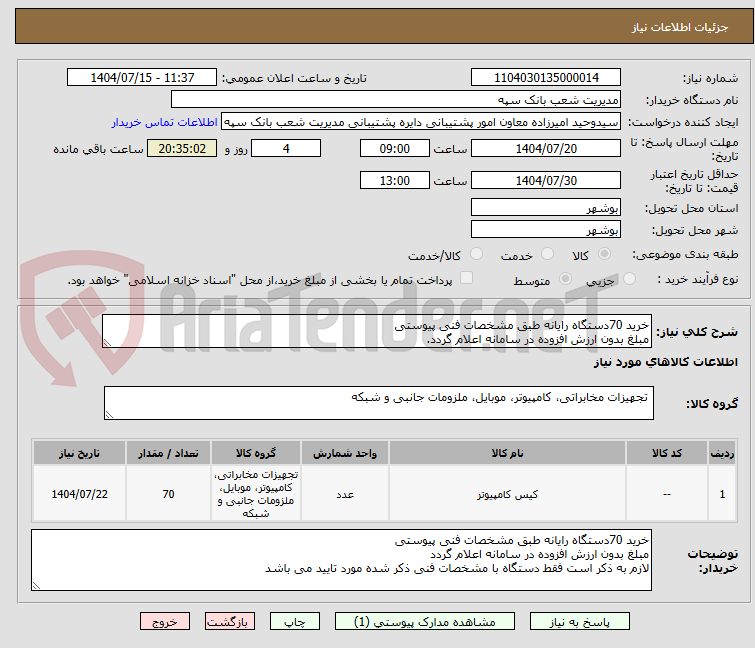Click the price validity date 1404/07/30
The width and height of the screenshot is (755, 648).
pyautogui.click(x=546, y=181)
